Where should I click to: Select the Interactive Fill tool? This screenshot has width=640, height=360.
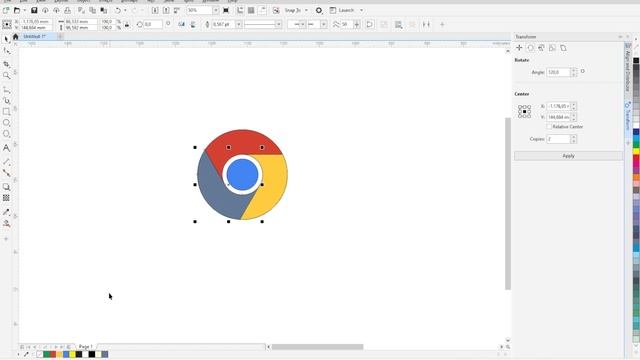coord(6,224)
